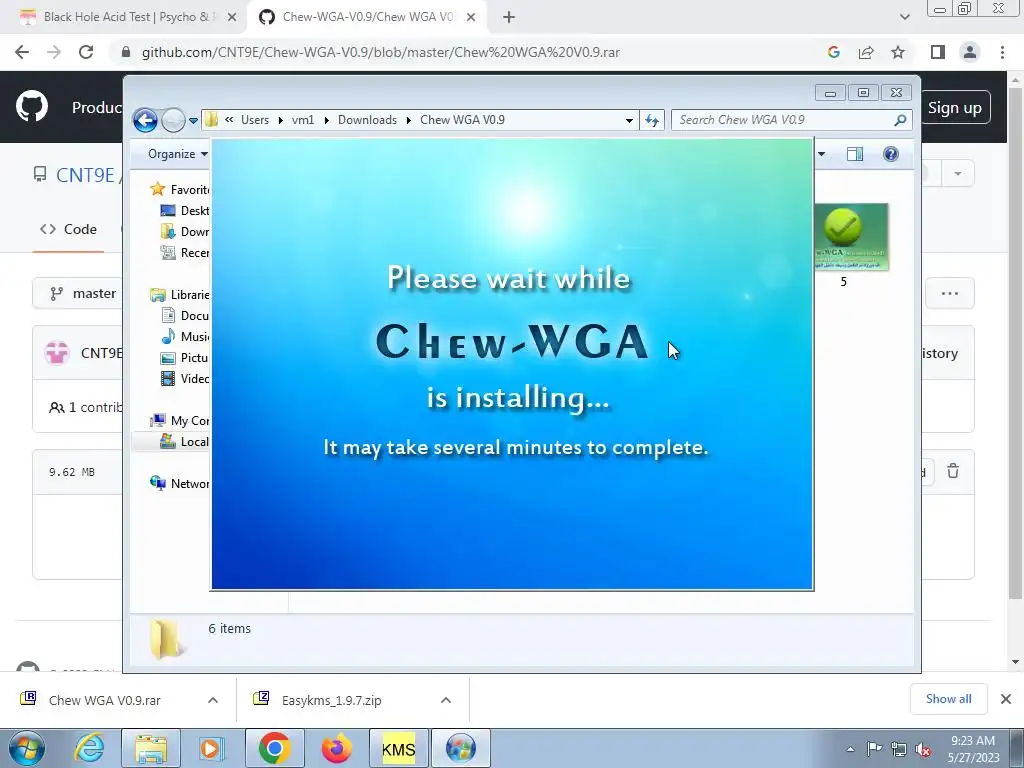This screenshot has height=768, width=1024.
Task: Open the Explorer recent pages dropdown arrow
Action: [x=193, y=121]
